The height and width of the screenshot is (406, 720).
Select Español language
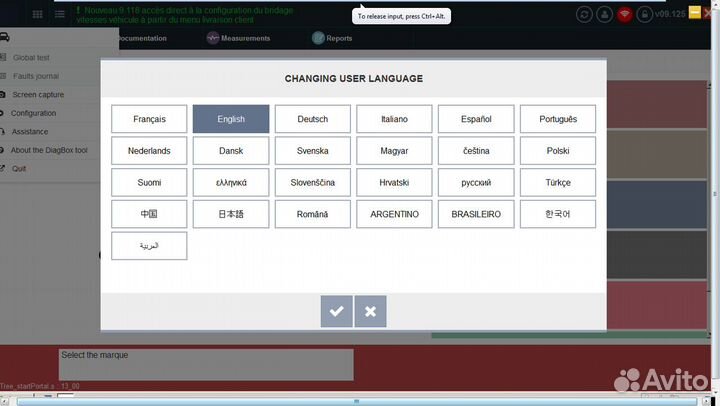click(476, 119)
